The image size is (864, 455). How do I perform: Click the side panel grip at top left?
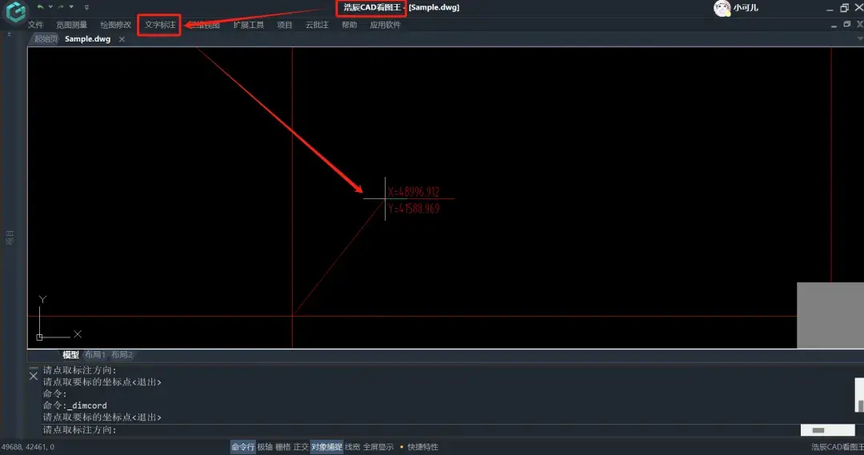9,35
